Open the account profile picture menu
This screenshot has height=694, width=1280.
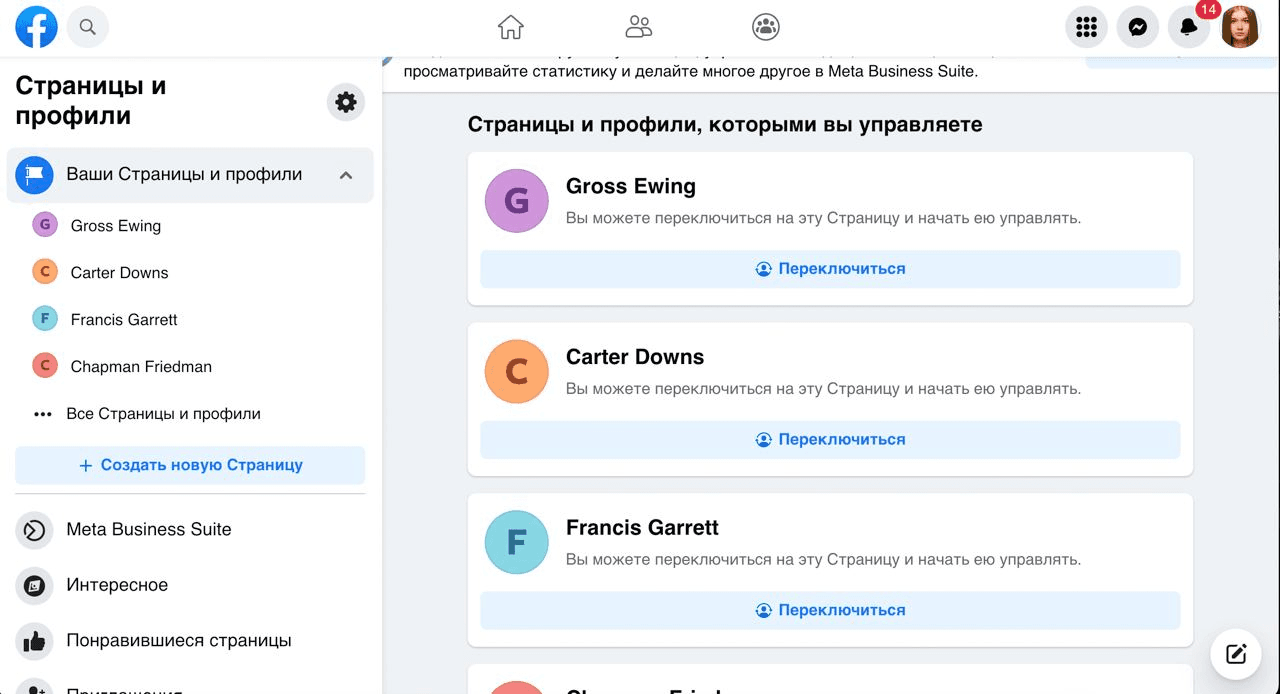[1240, 27]
